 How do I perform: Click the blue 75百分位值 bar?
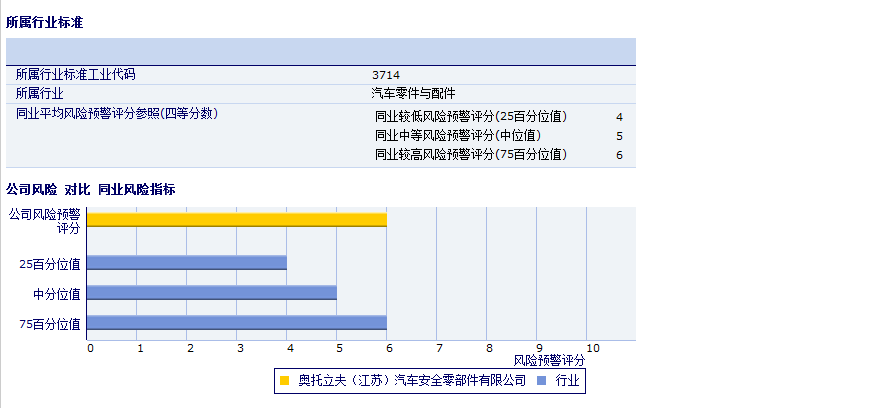click(237, 323)
